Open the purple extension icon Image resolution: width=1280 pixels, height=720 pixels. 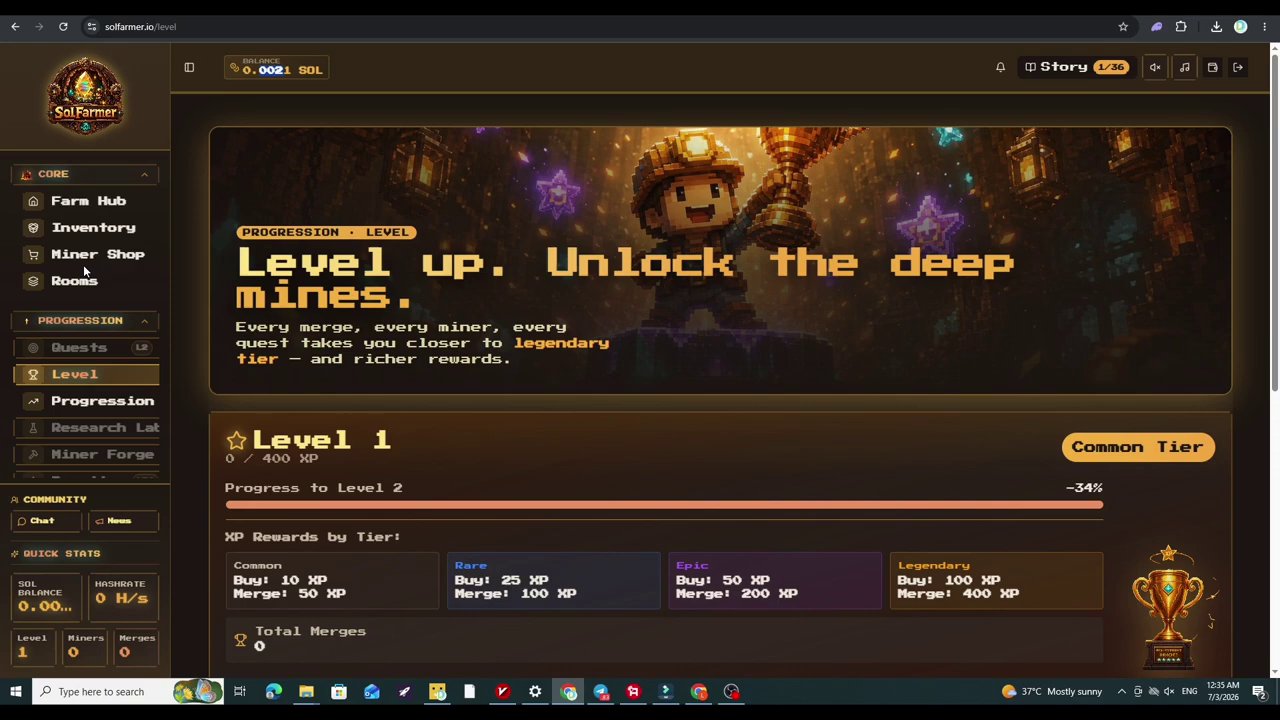click(x=1156, y=27)
